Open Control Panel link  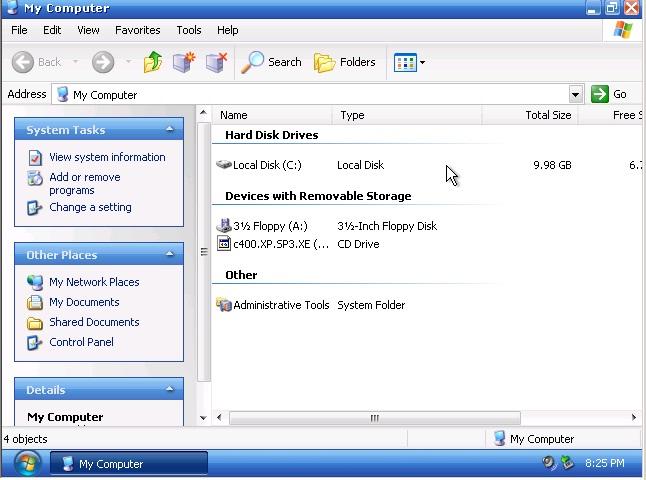coord(81,342)
